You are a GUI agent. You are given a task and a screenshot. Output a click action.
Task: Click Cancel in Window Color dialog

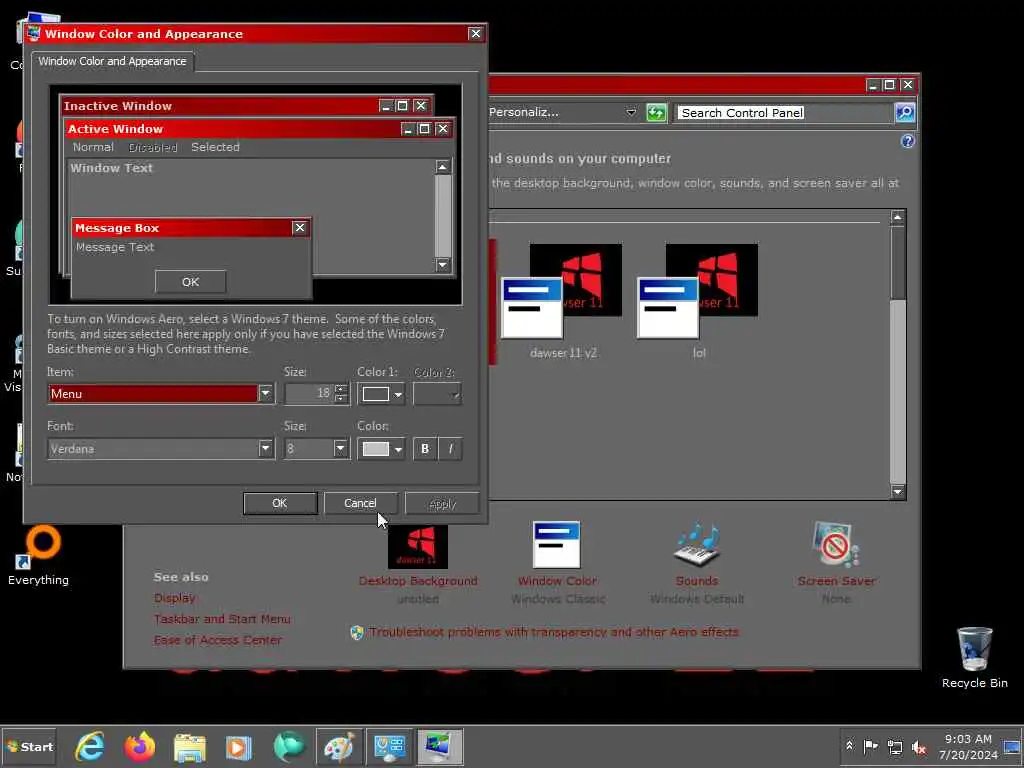pos(360,504)
